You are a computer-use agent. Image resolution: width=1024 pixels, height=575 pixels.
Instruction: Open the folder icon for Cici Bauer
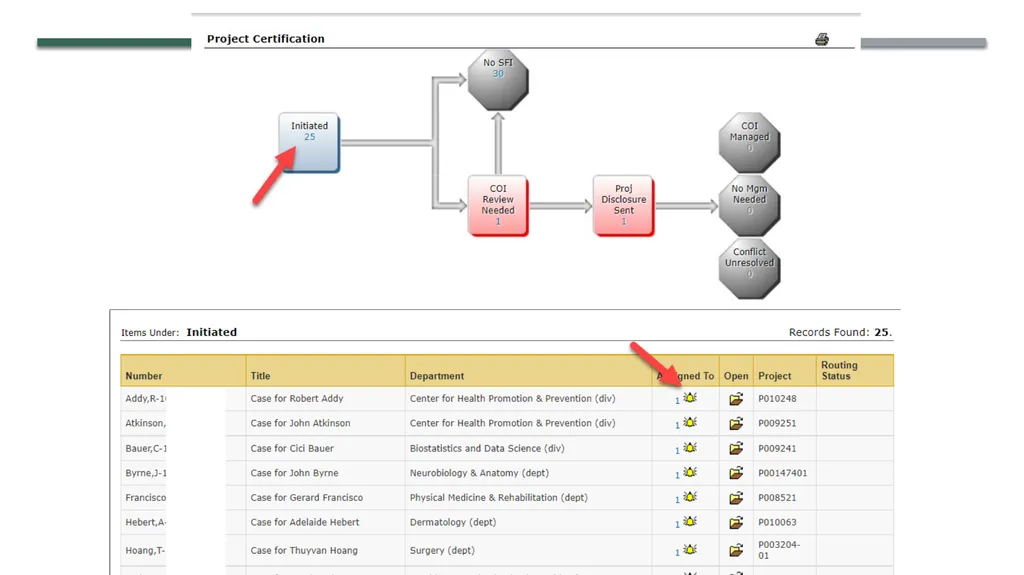[x=736, y=448]
